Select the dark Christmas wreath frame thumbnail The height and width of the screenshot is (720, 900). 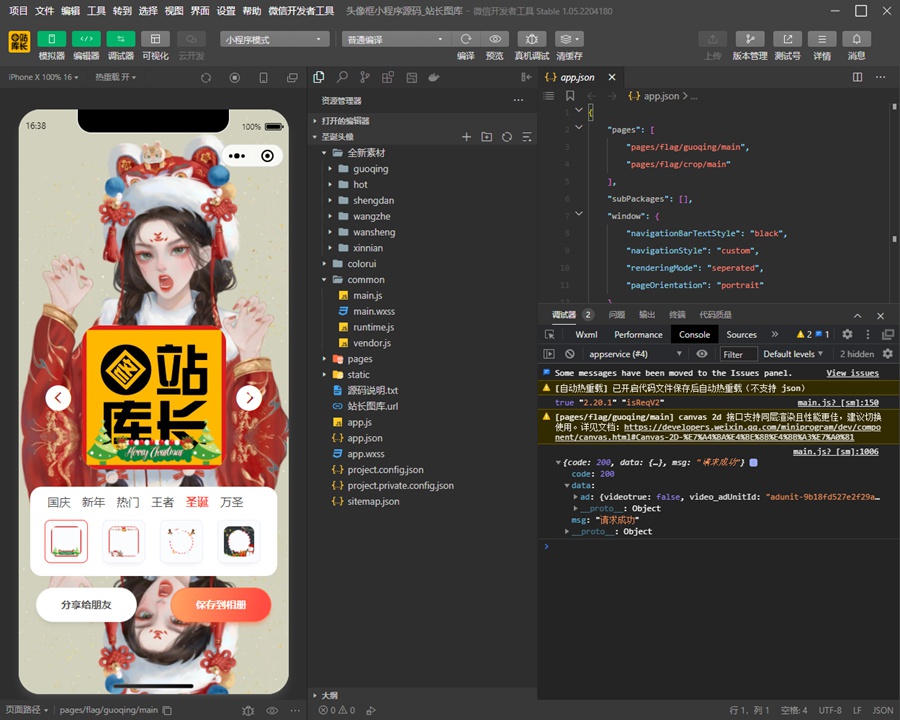(x=239, y=541)
